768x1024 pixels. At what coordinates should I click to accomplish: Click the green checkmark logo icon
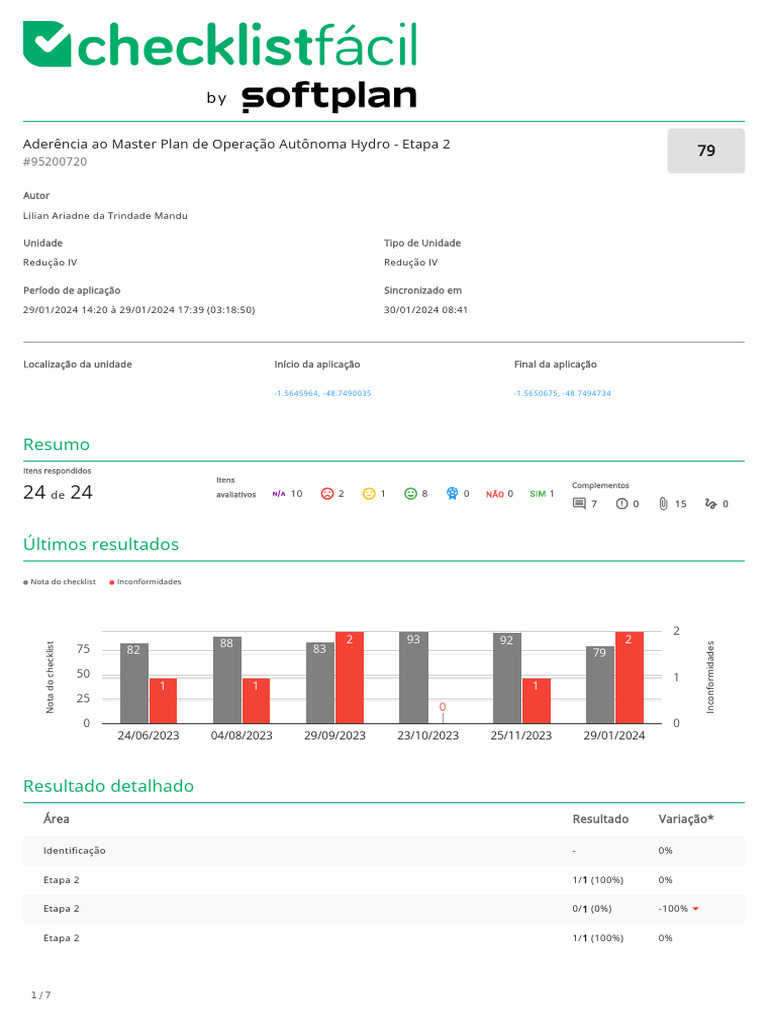(46, 44)
